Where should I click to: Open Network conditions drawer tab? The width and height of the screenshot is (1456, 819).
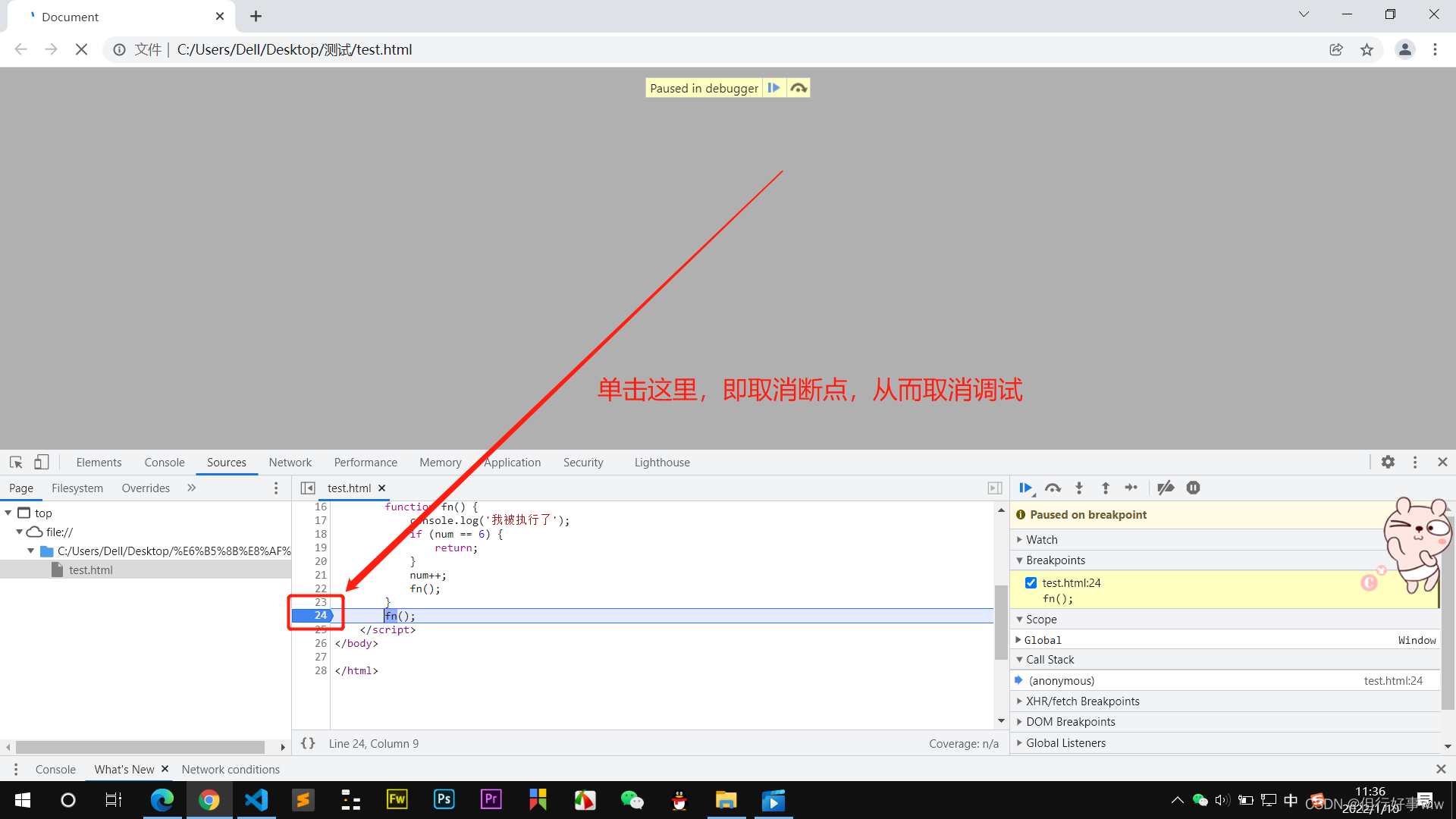[231, 769]
